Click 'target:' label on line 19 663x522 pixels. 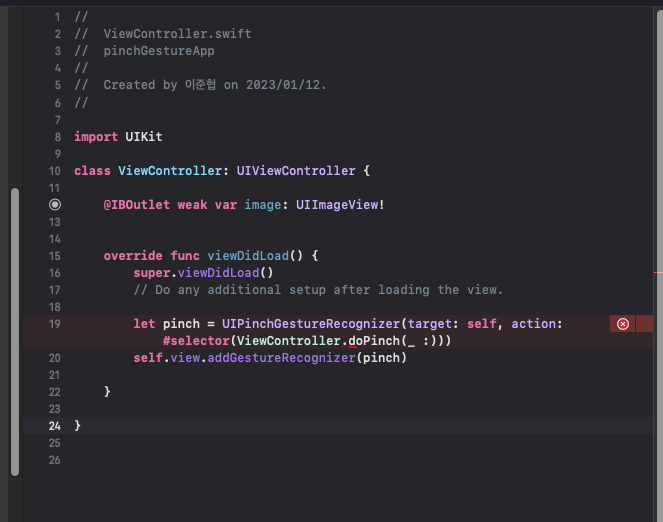tap(433, 324)
